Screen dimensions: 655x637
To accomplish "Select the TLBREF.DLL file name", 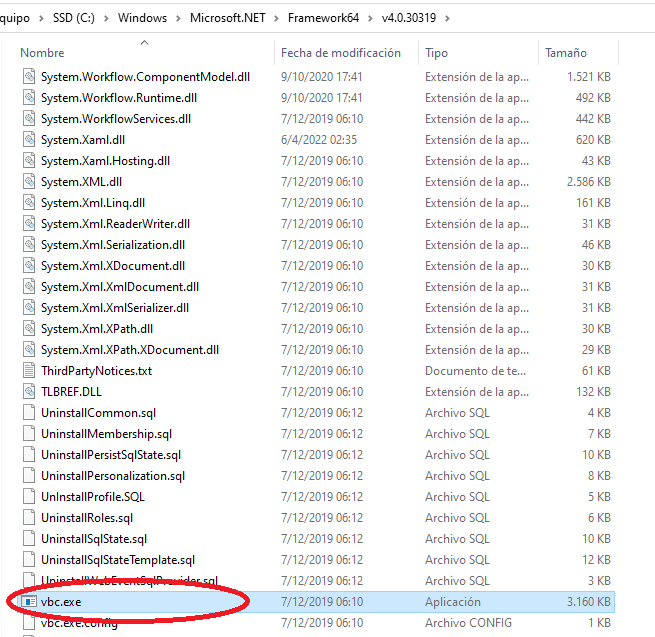I will 71,392.
